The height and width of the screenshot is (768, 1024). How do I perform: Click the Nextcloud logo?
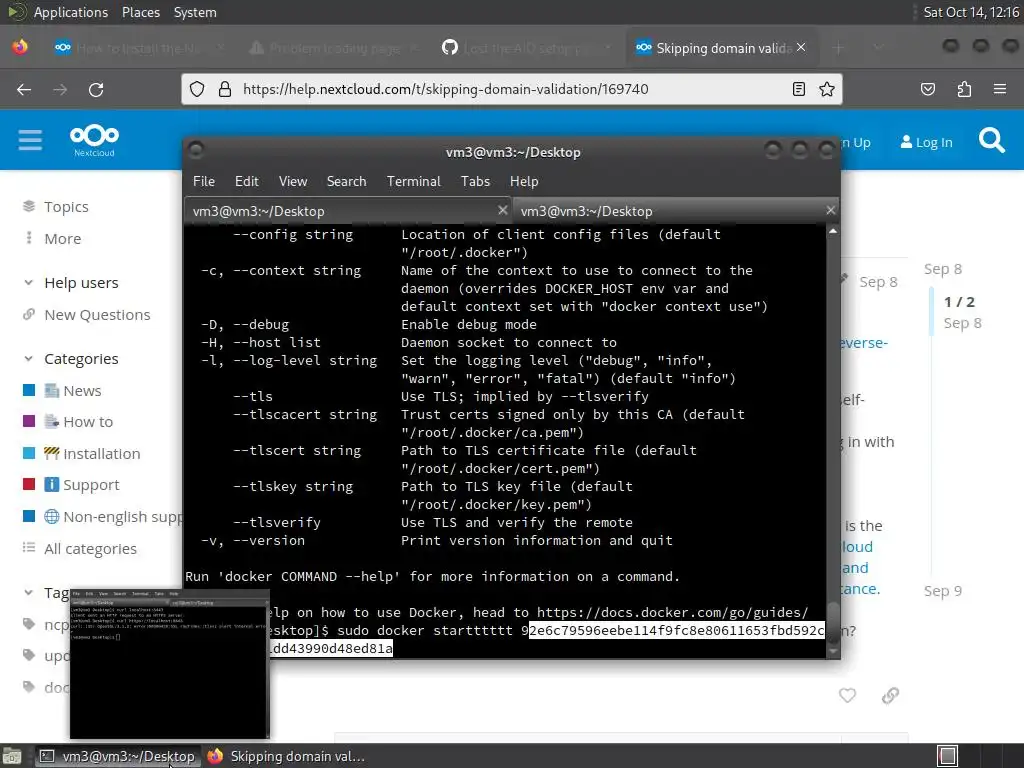pyautogui.click(x=94, y=140)
